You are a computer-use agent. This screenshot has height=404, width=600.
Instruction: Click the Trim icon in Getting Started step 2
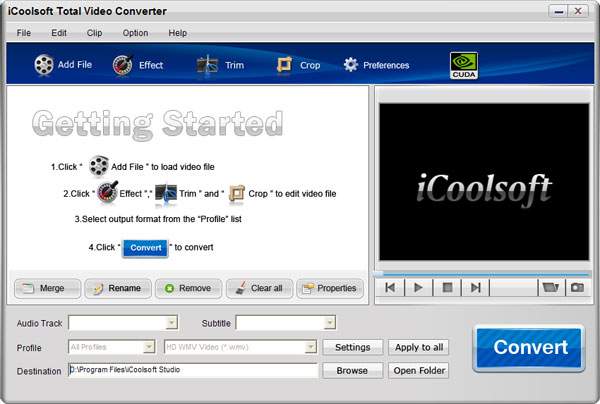[166, 193]
